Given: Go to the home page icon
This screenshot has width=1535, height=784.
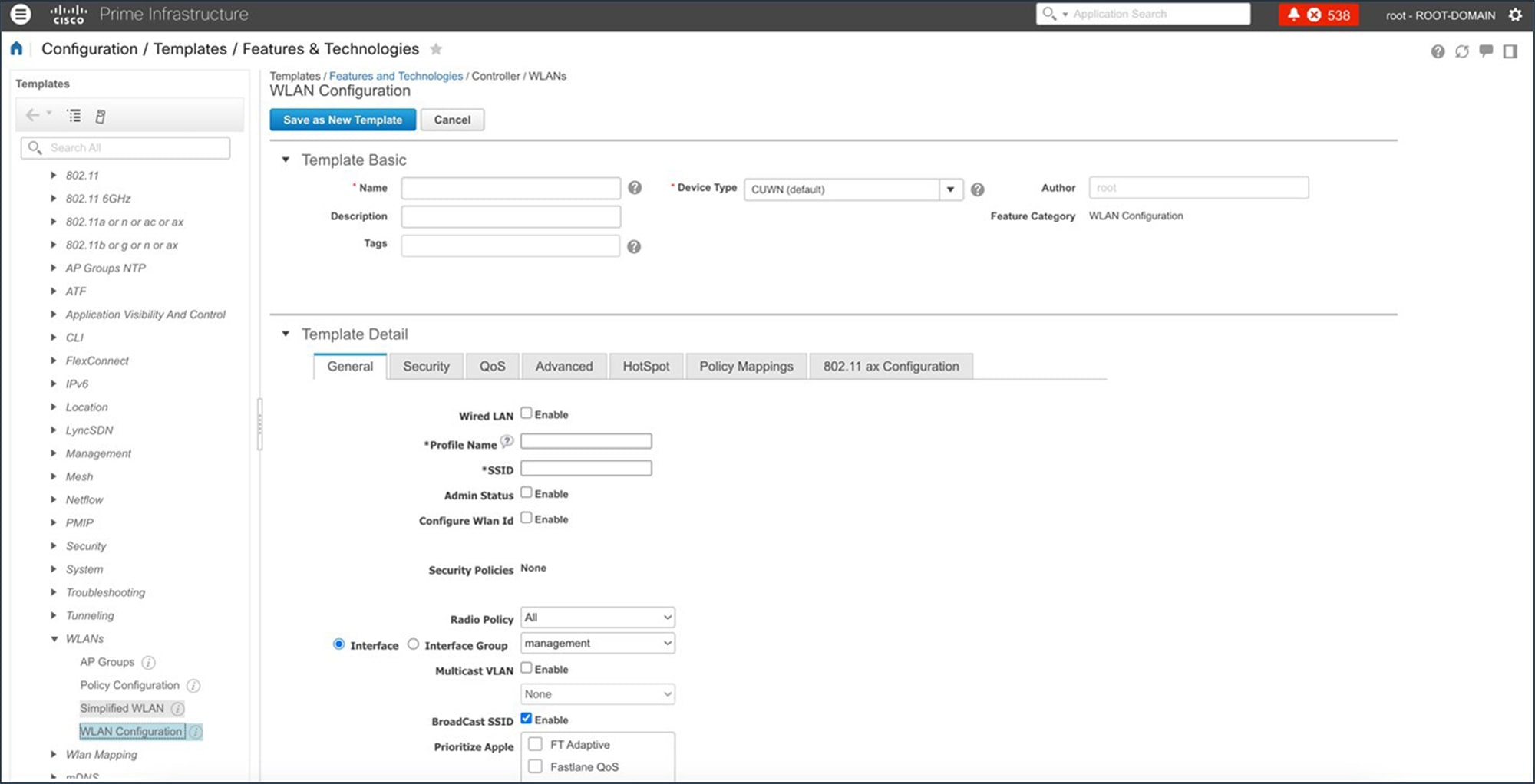Looking at the screenshot, I should point(16,48).
